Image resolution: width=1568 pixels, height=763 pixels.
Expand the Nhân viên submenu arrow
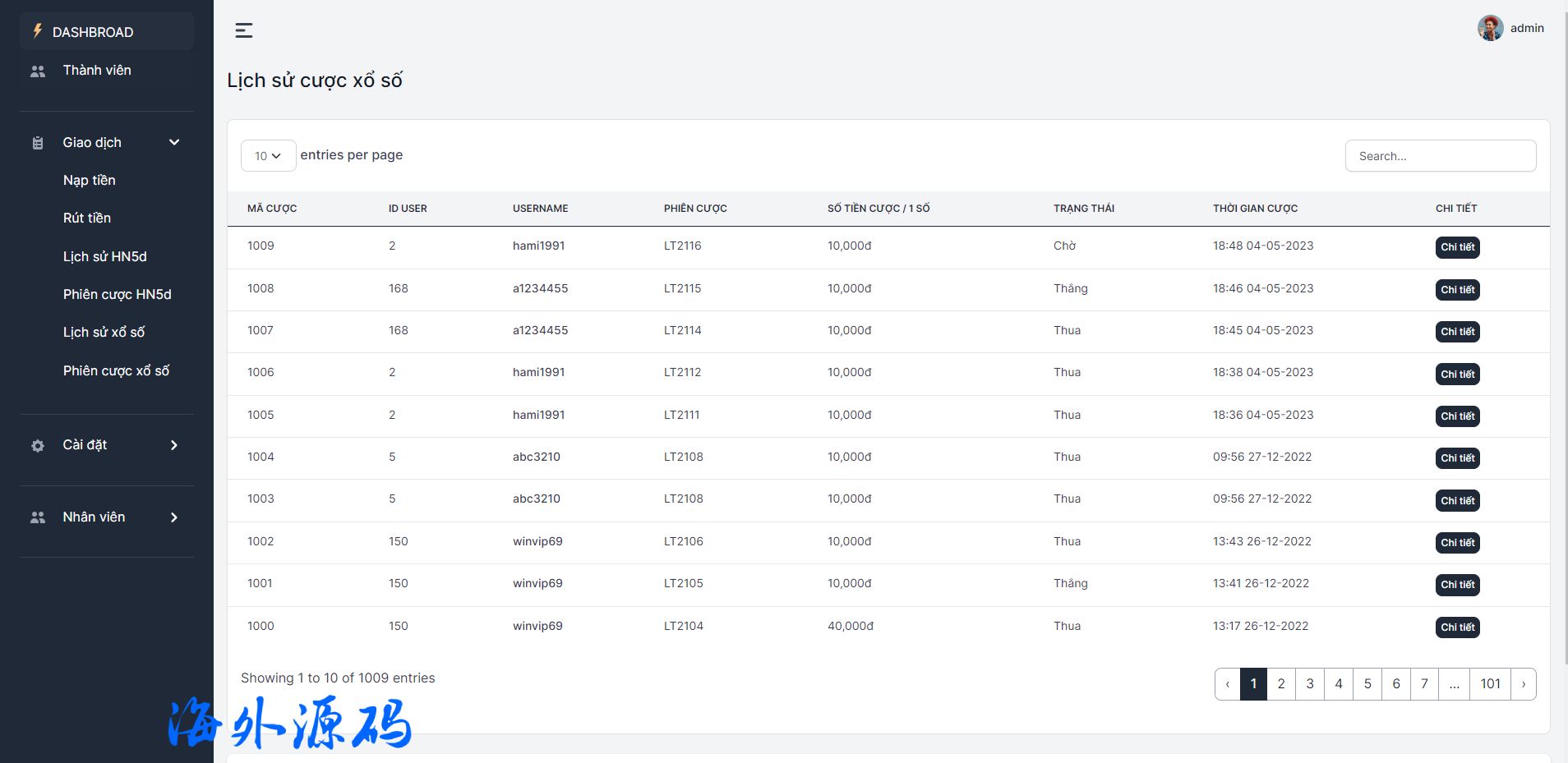coord(174,517)
